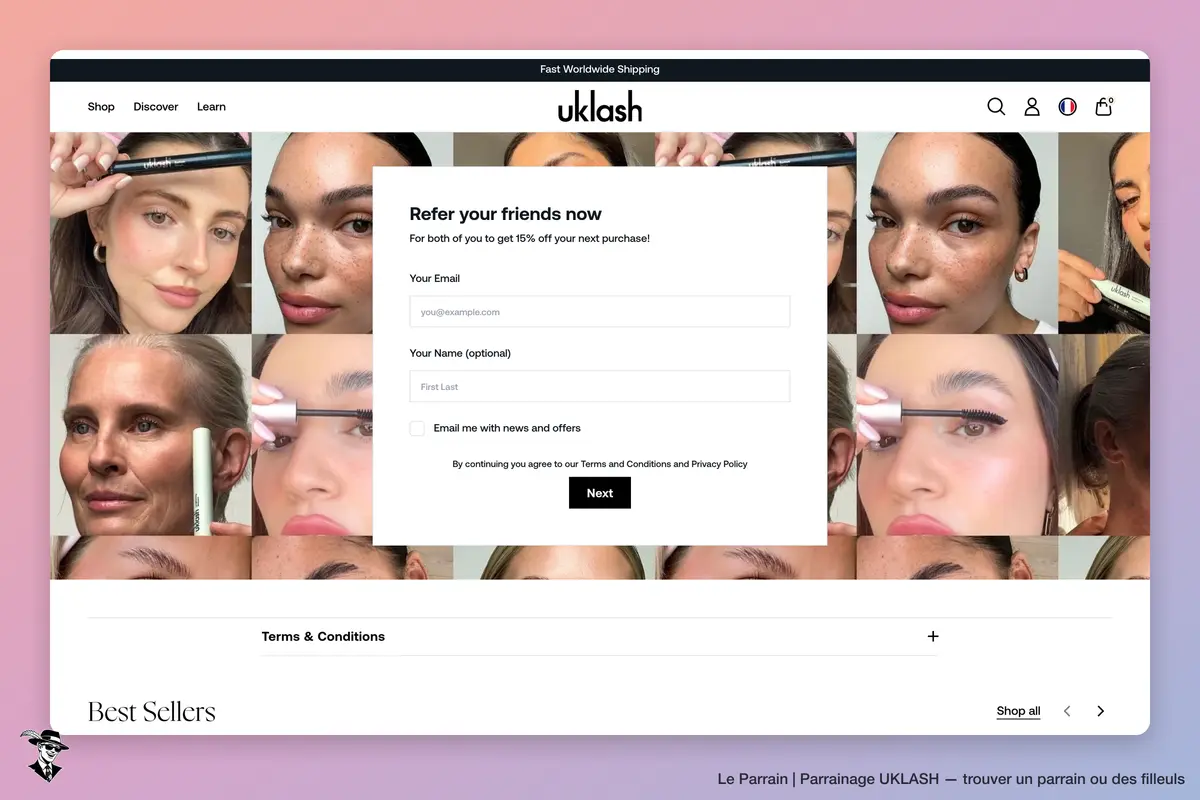The image size is (1200, 800).
Task: Click the Next button
Action: click(x=600, y=493)
